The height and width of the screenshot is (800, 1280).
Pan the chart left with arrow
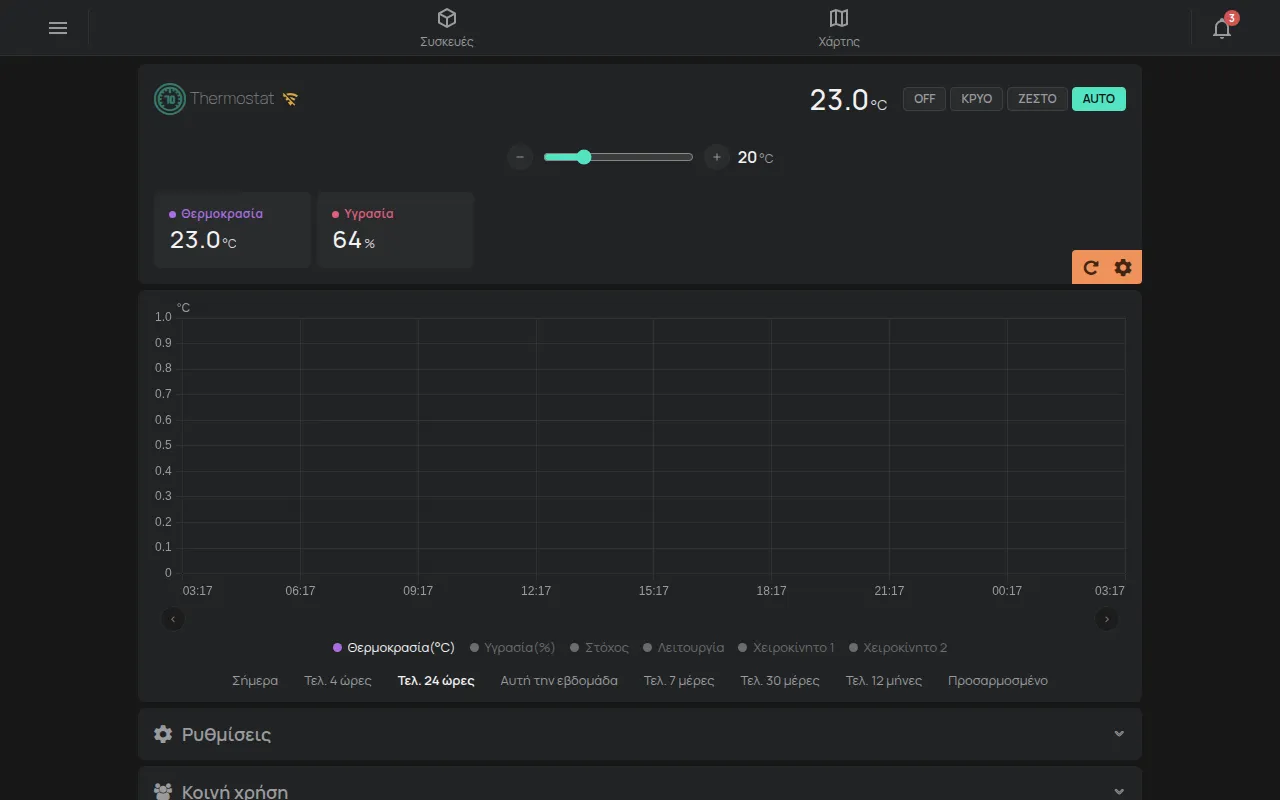coord(173,620)
